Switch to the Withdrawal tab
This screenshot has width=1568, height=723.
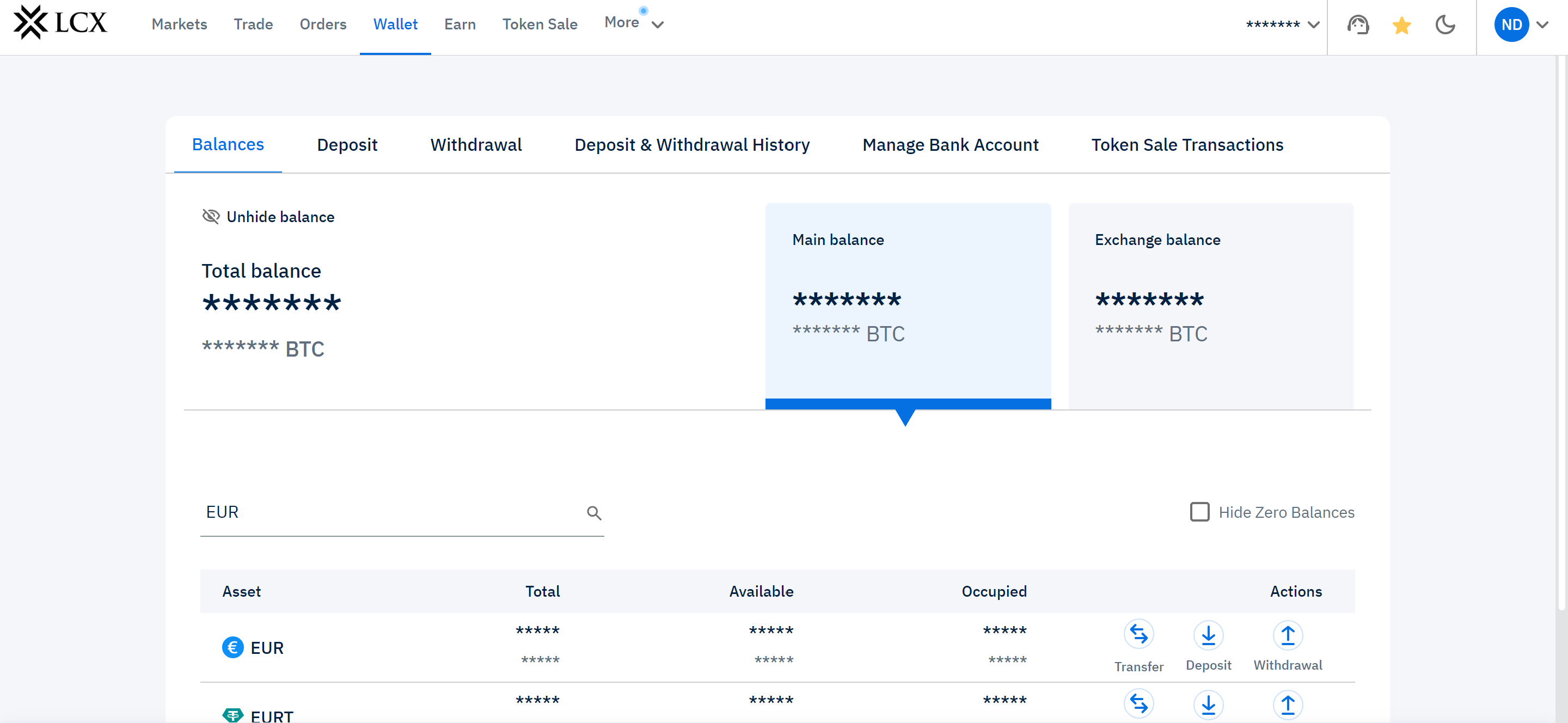tap(475, 145)
